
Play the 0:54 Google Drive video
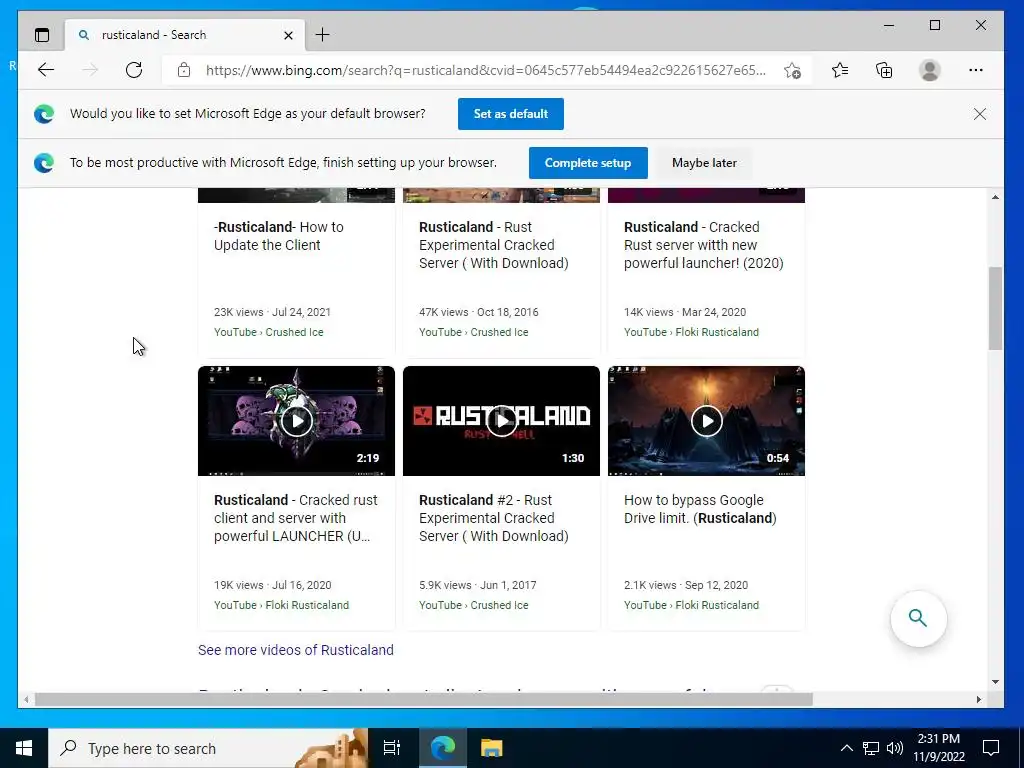pos(707,421)
